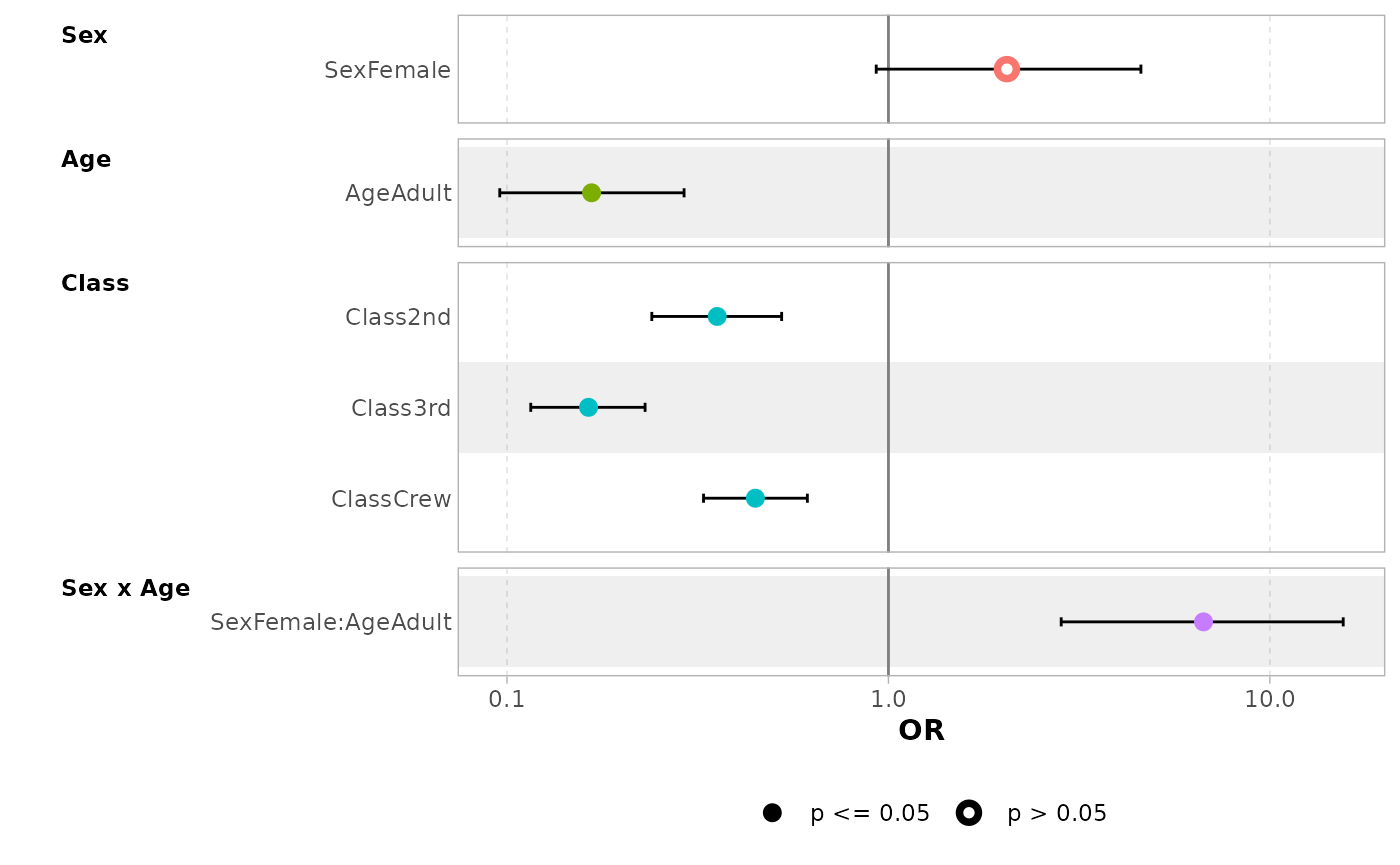Click the 'Sex x Age' group header
The image size is (1400, 865).
125,589
